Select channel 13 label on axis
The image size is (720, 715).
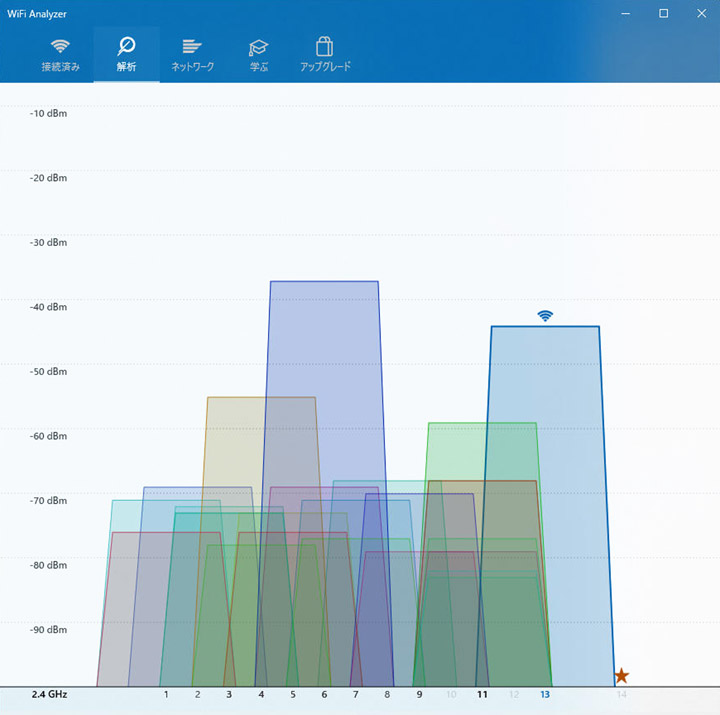click(545, 694)
